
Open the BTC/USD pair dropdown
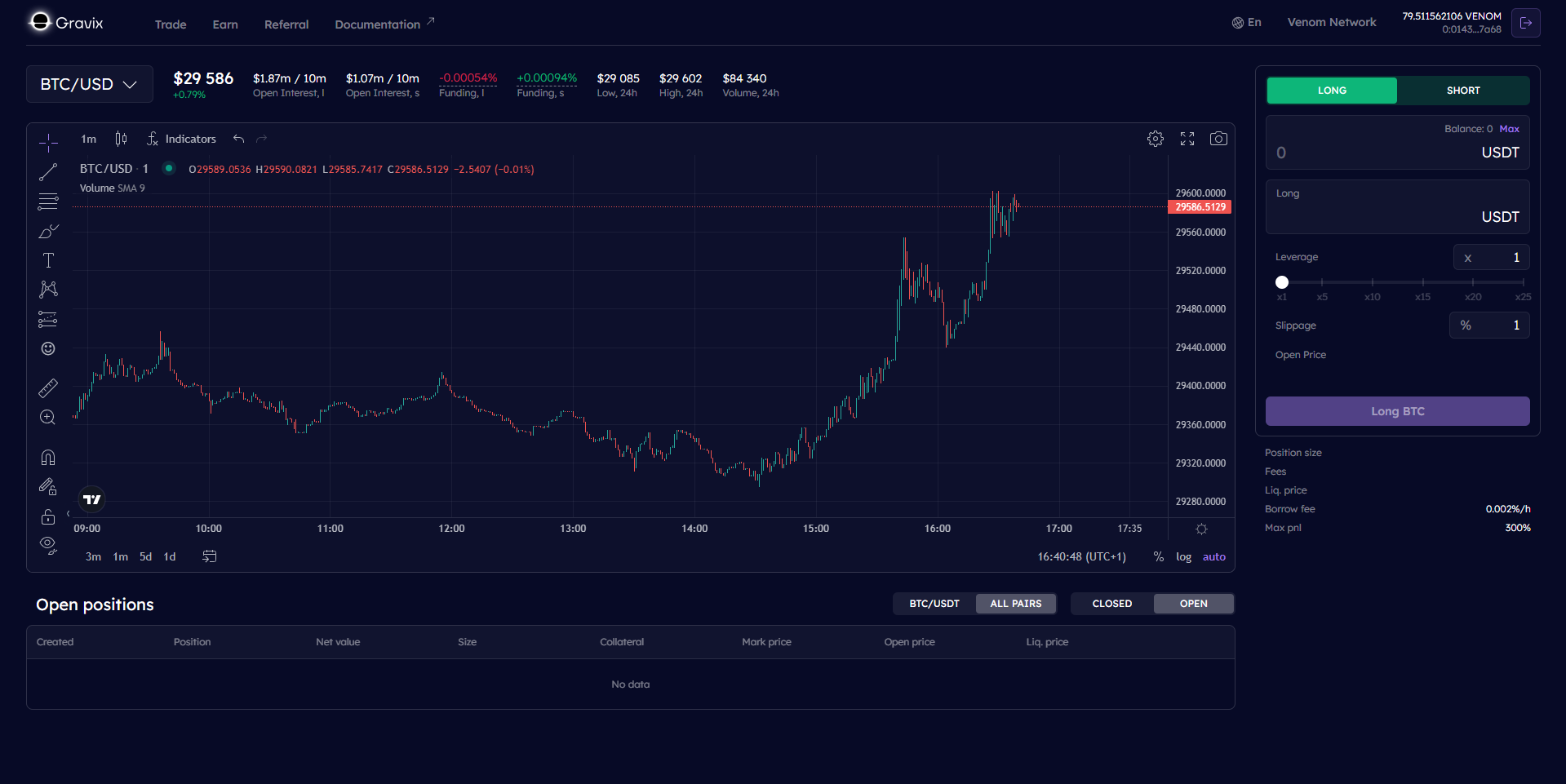coord(89,85)
